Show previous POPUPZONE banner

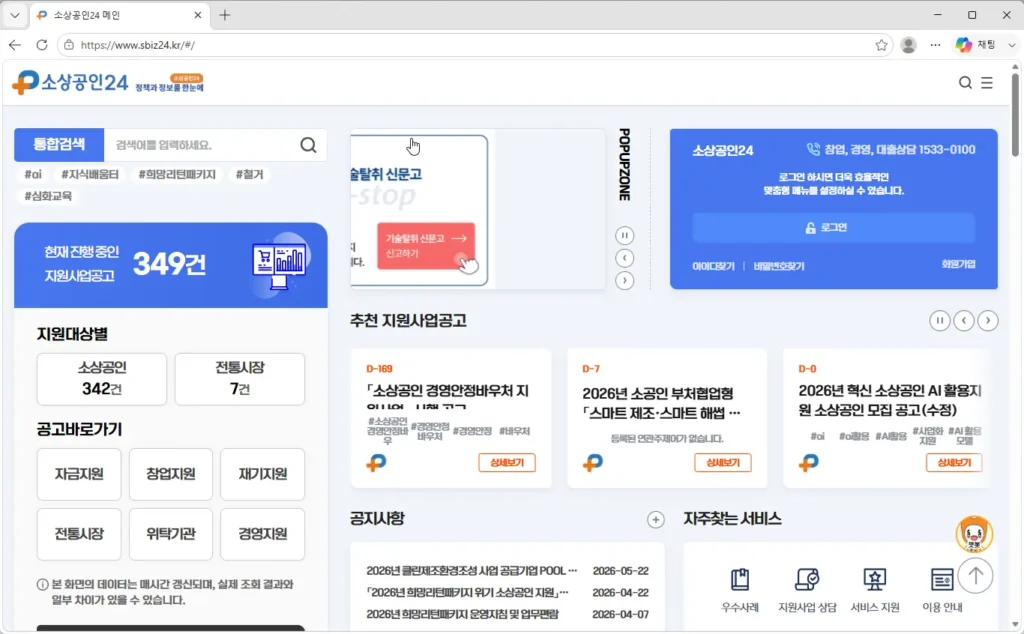click(x=624, y=258)
